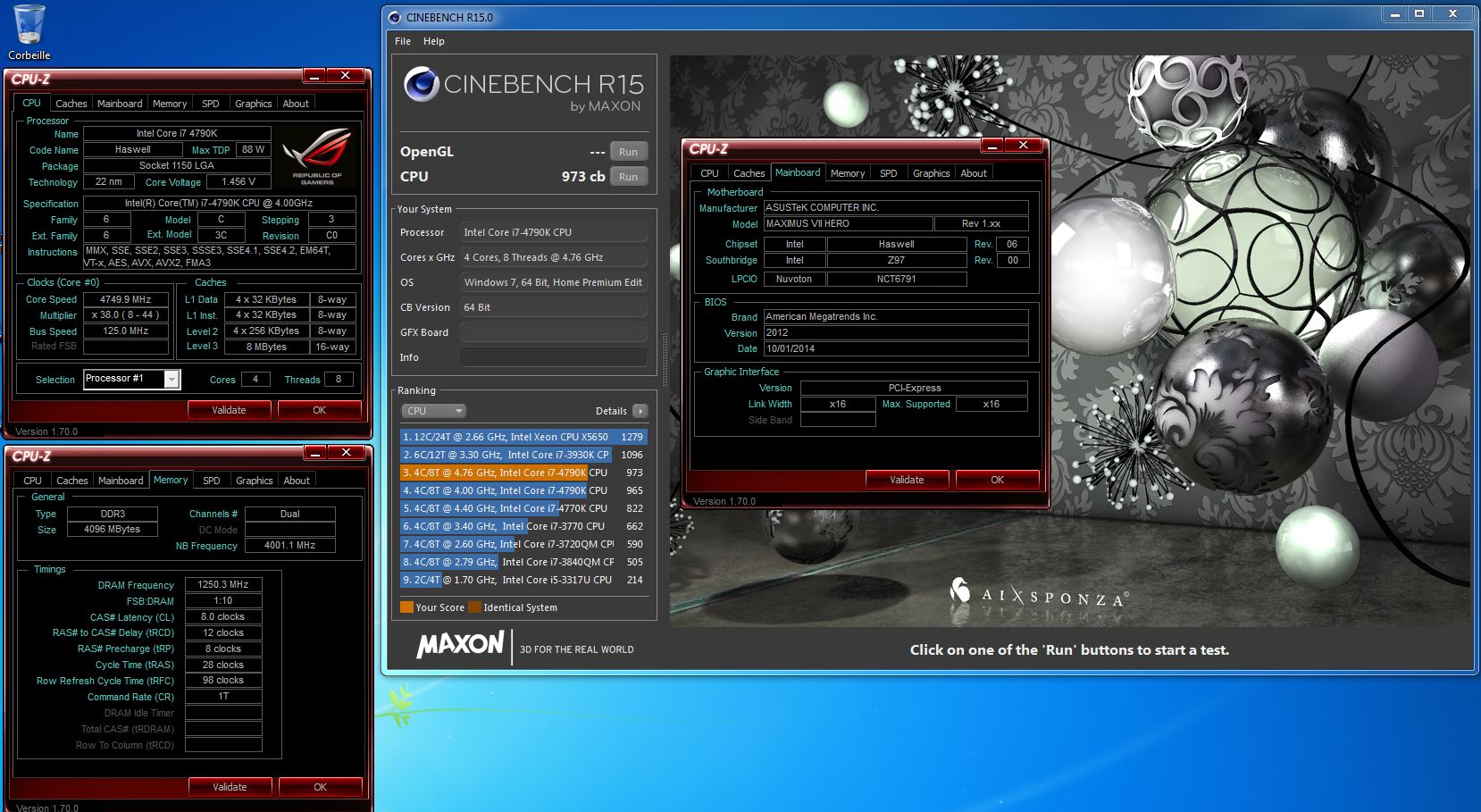This screenshot has height=812, width=1481.
Task: Click the DRAM Frequency value 1250.3 MHz
Action: (x=223, y=584)
